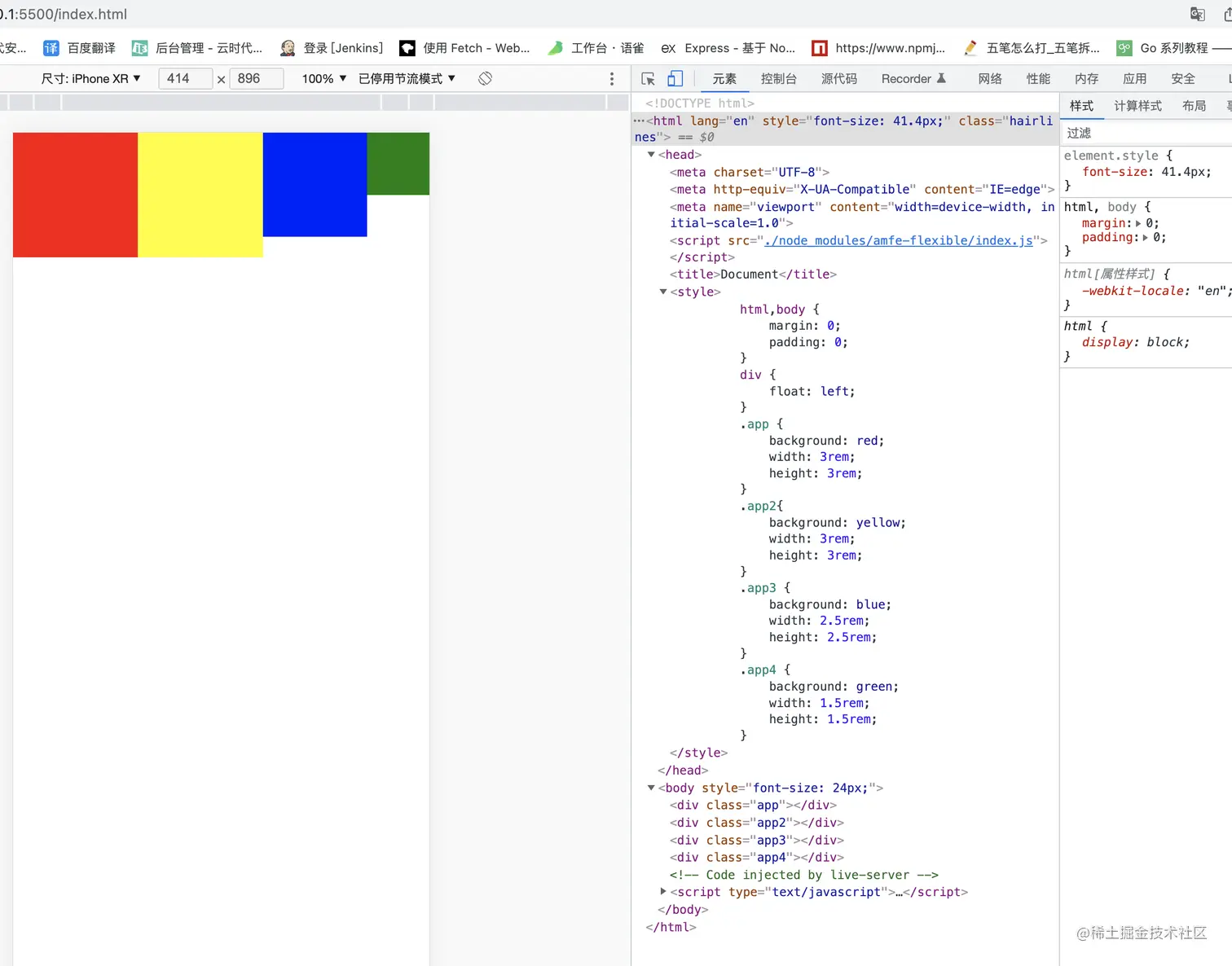Select the div class="app3" node

[x=757, y=840]
